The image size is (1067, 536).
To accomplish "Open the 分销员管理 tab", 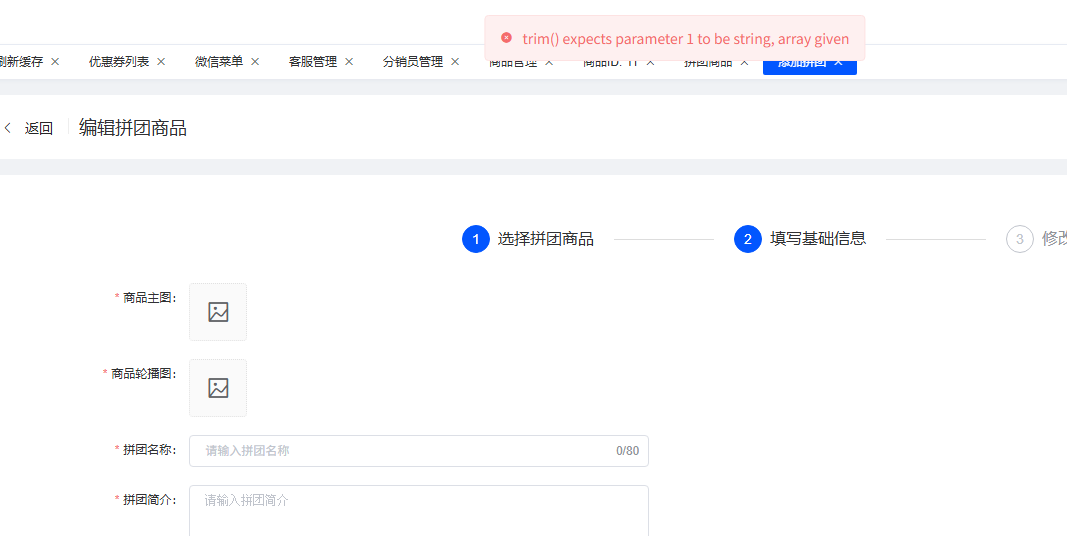I will coord(412,61).
